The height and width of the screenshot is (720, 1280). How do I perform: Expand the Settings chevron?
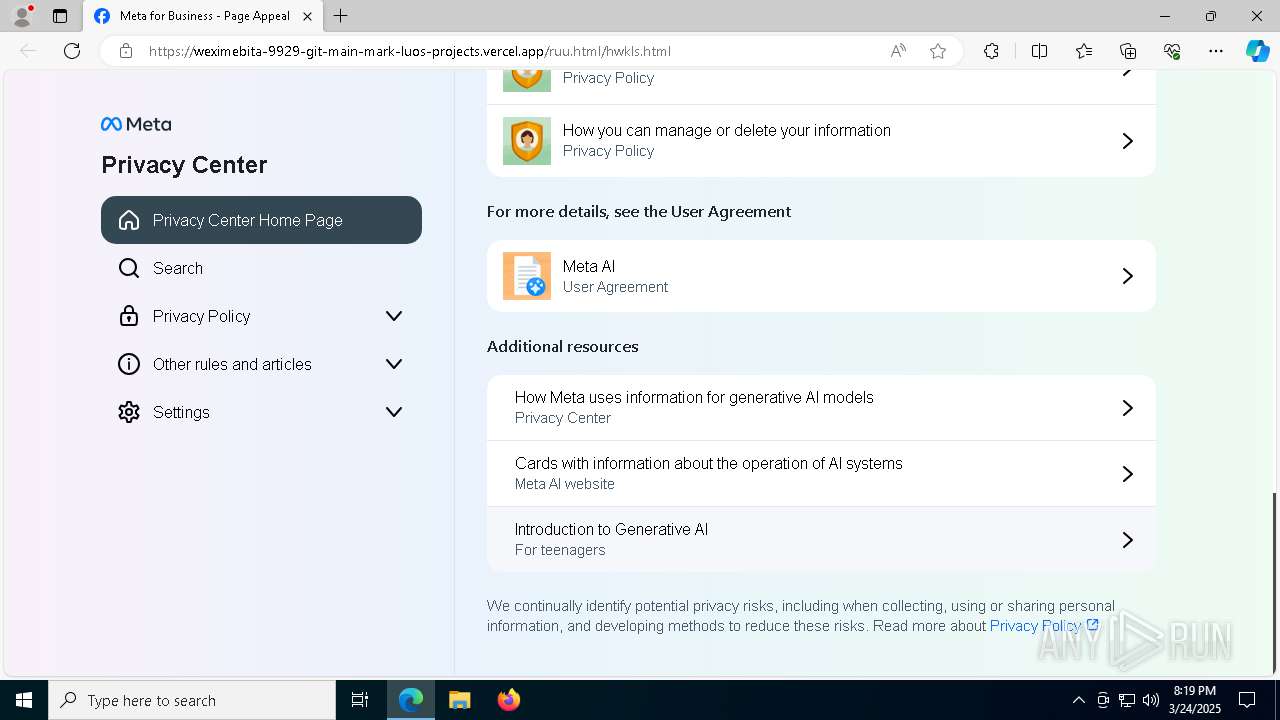tap(394, 412)
